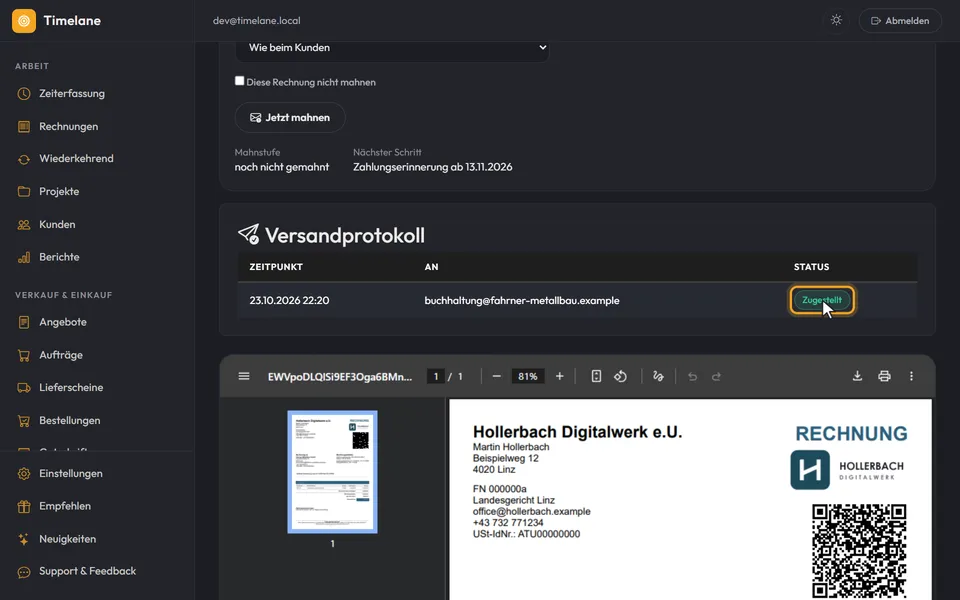Click the recipient email buchhaltung@fahrner-metallbau.example
This screenshot has height=600, width=960.
point(522,301)
